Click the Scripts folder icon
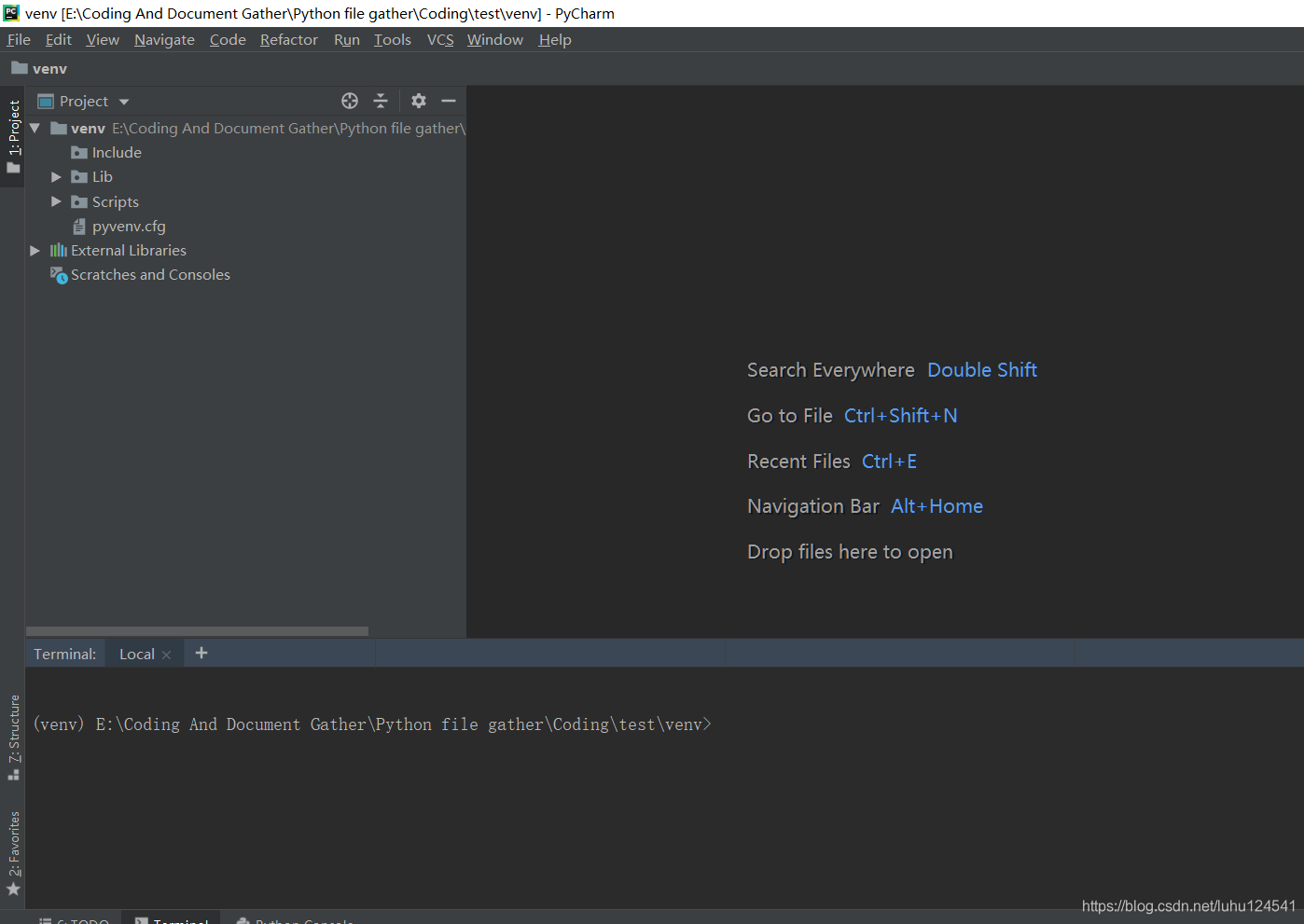Viewport: 1304px width, 924px height. (x=79, y=201)
